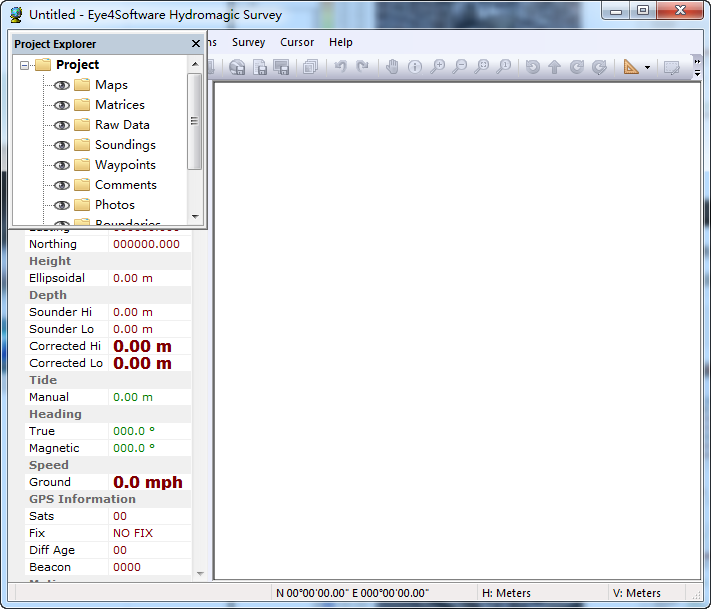This screenshot has width=711, height=609.
Task: Click the Project Explorer scrollbar thumb
Action: pos(195,121)
